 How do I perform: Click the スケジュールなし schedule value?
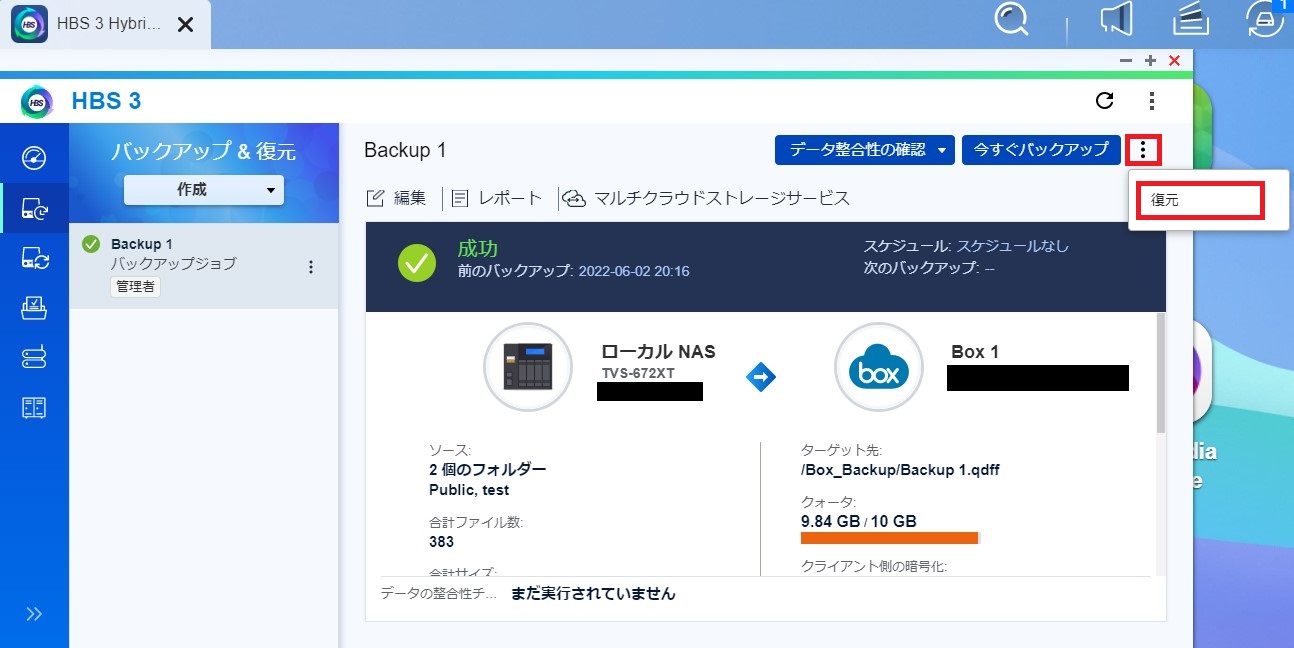pyautogui.click(x=1013, y=246)
